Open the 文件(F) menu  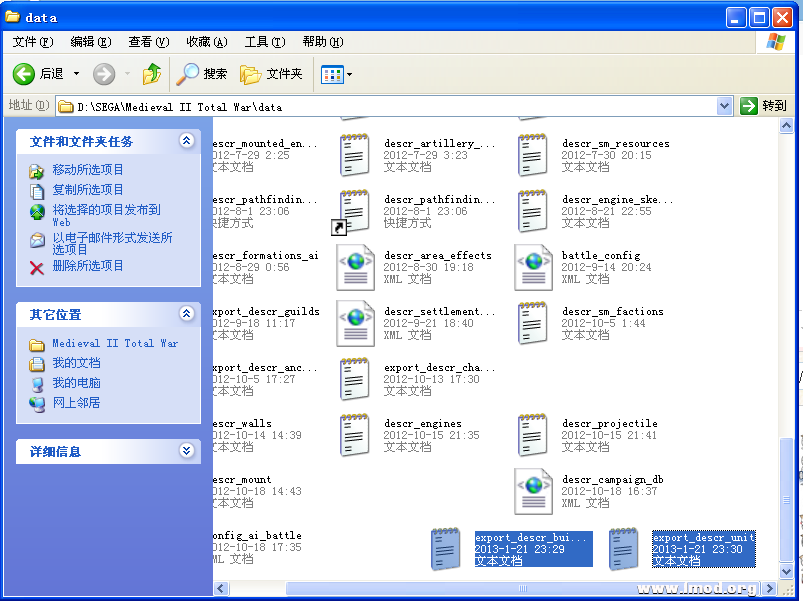click(32, 42)
